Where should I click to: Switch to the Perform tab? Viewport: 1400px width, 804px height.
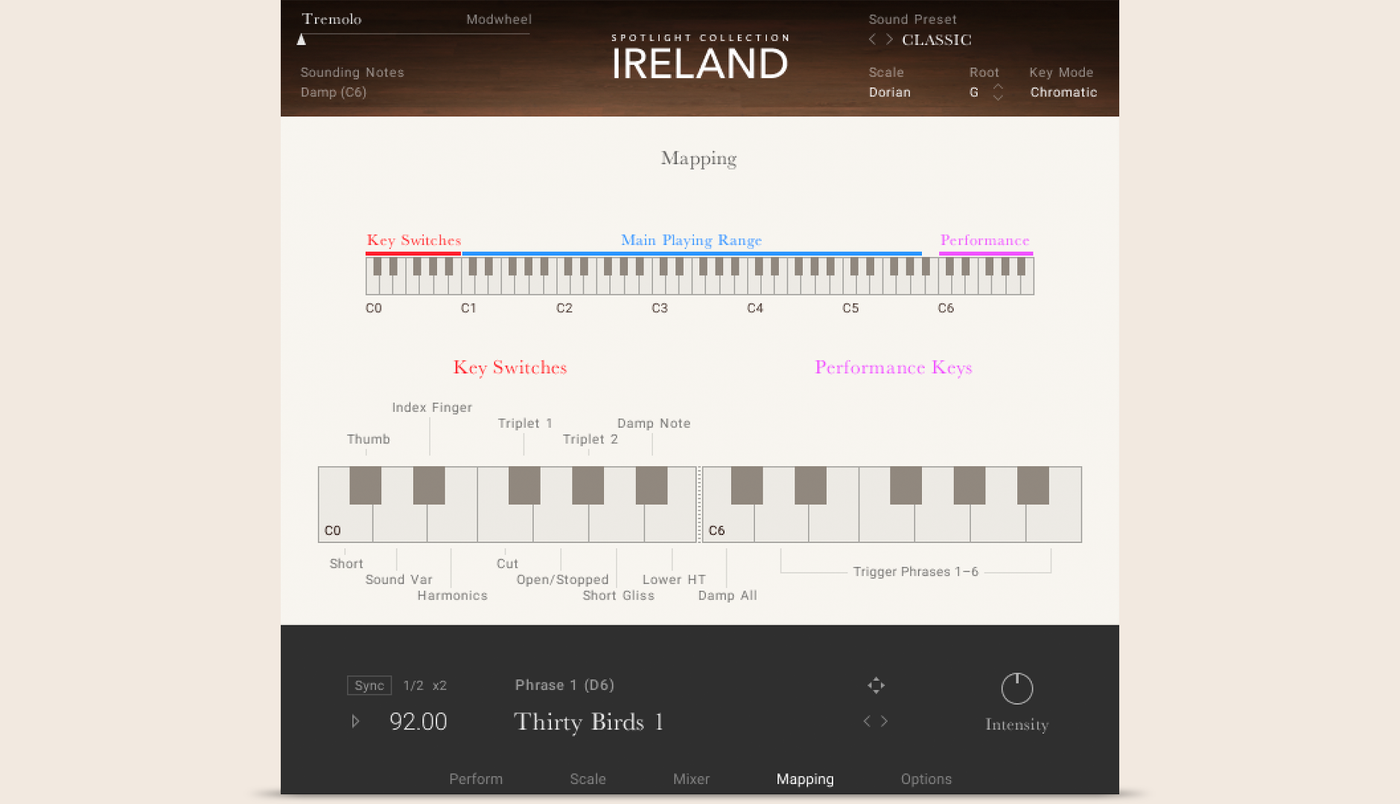point(476,779)
